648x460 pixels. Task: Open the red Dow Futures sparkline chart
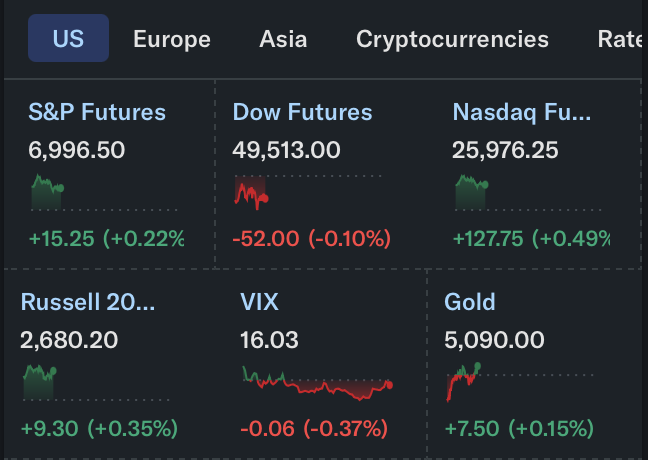[252, 191]
